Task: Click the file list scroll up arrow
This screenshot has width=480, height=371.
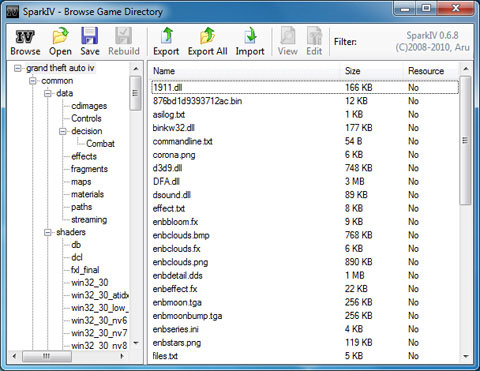Action: [x=466, y=69]
